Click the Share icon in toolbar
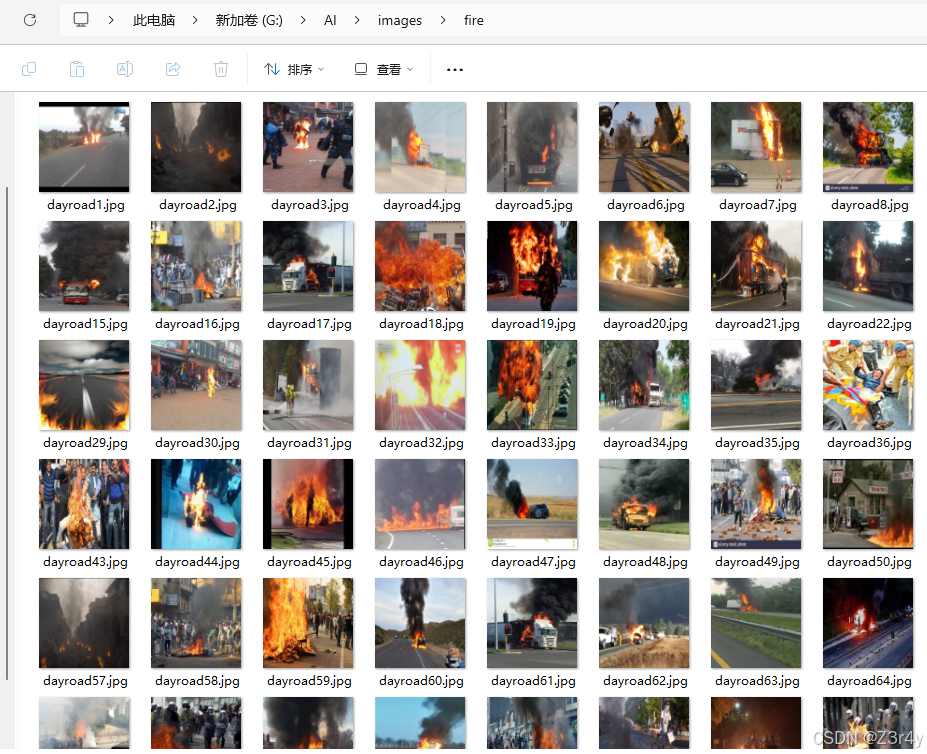Screen dimensions: 927x754 coord(173,70)
